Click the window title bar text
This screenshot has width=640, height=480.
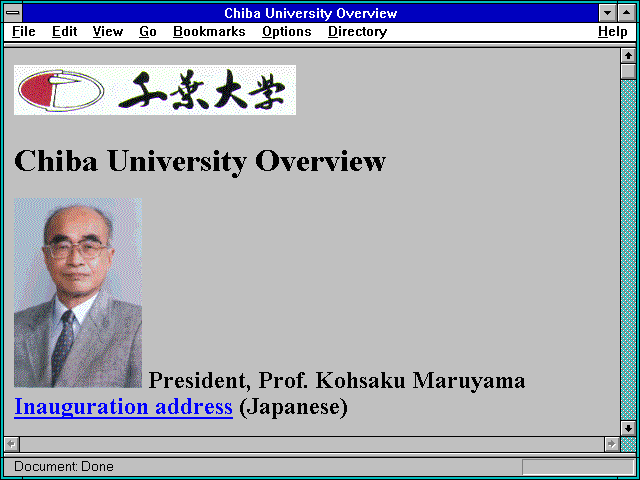click(311, 13)
